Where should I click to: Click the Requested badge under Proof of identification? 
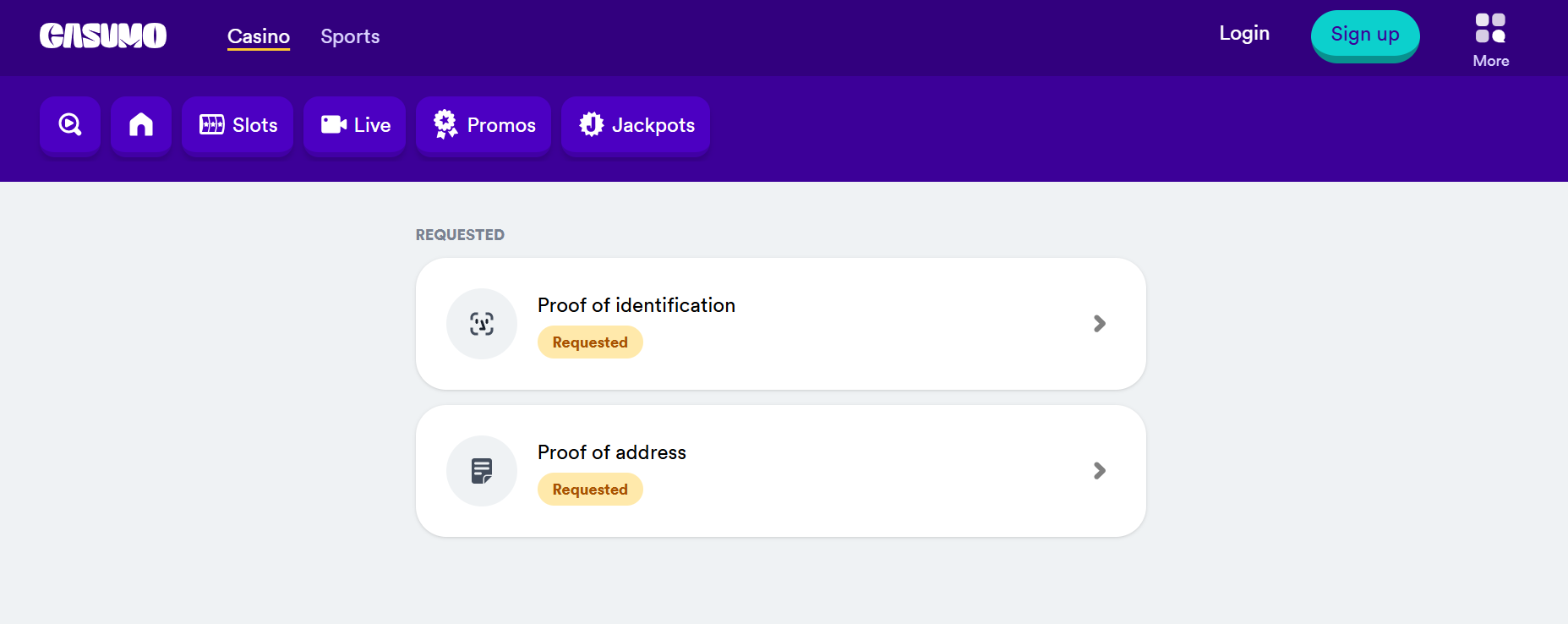tap(590, 342)
